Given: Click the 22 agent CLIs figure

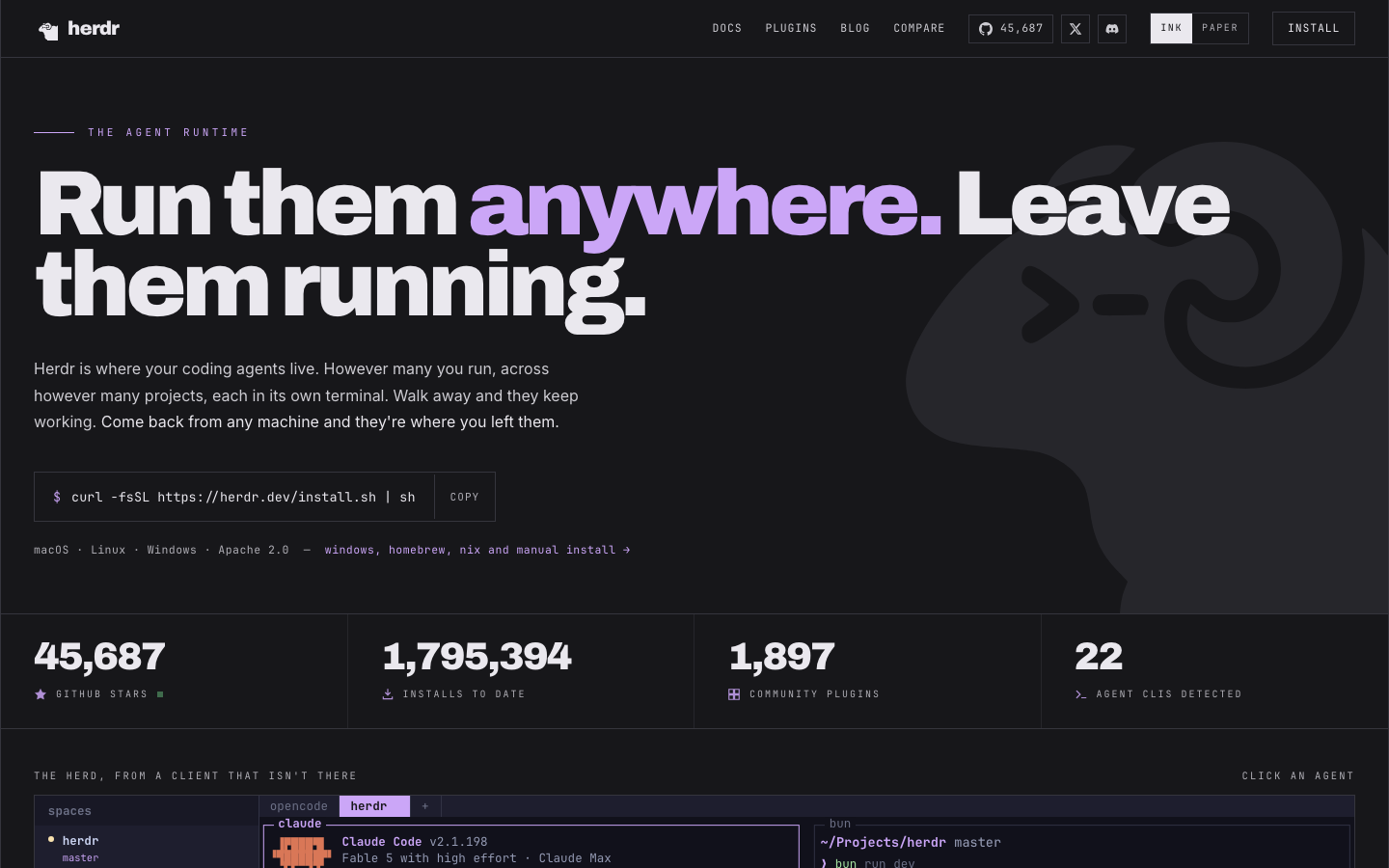Looking at the screenshot, I should [x=1099, y=657].
